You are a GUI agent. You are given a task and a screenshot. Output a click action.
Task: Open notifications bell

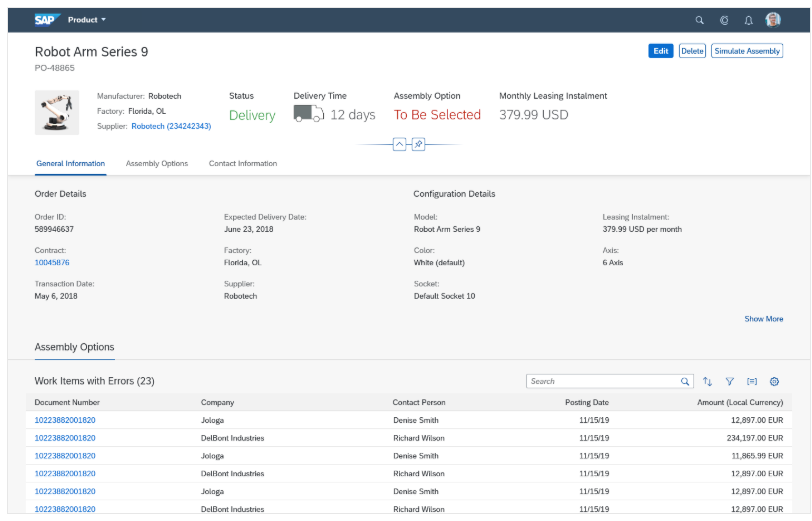[x=748, y=20]
